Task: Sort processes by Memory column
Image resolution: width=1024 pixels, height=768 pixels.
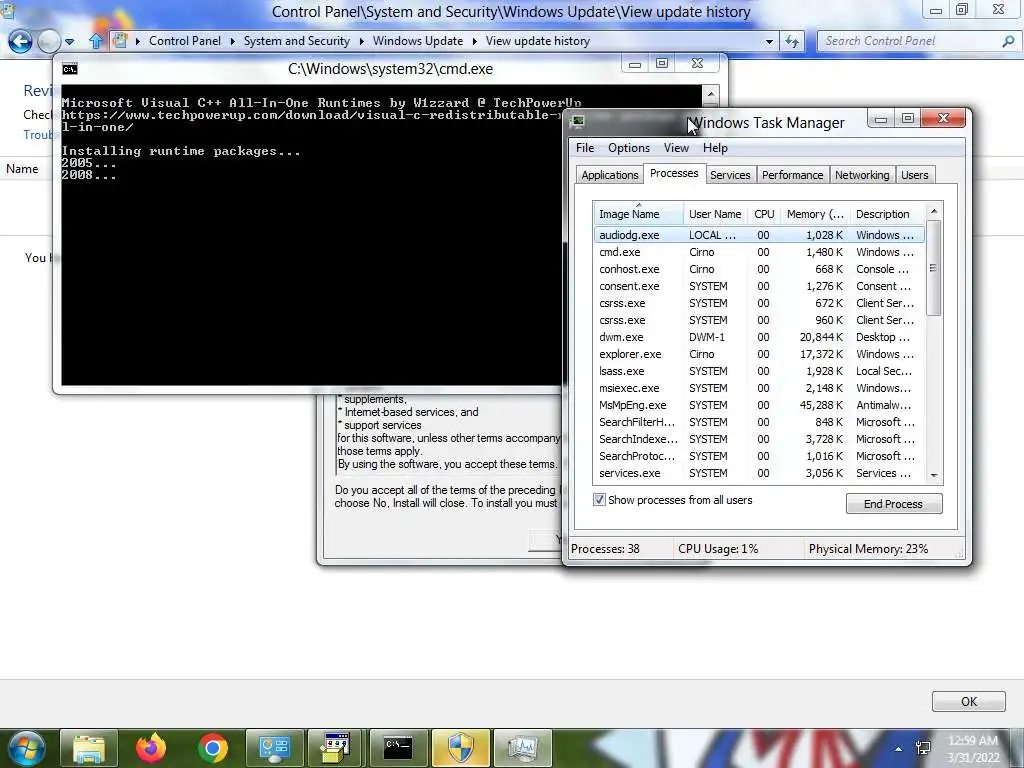Action: [x=815, y=214]
